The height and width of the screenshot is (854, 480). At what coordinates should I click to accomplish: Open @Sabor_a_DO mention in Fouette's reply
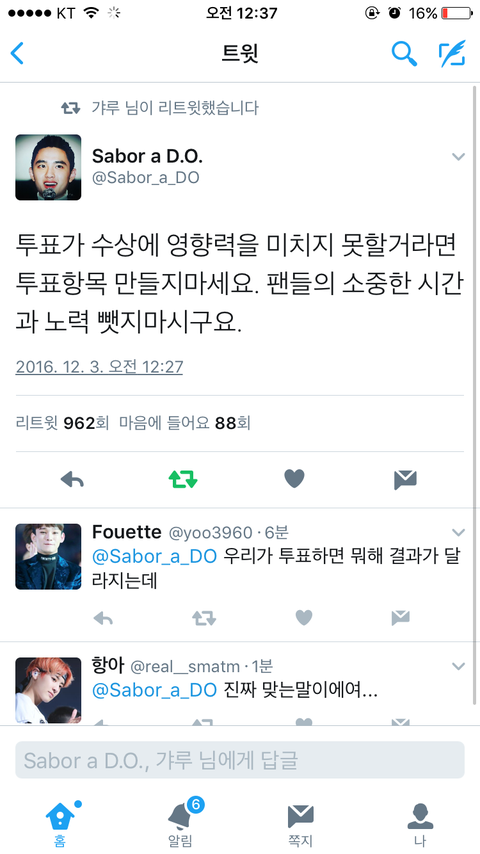tap(155, 557)
